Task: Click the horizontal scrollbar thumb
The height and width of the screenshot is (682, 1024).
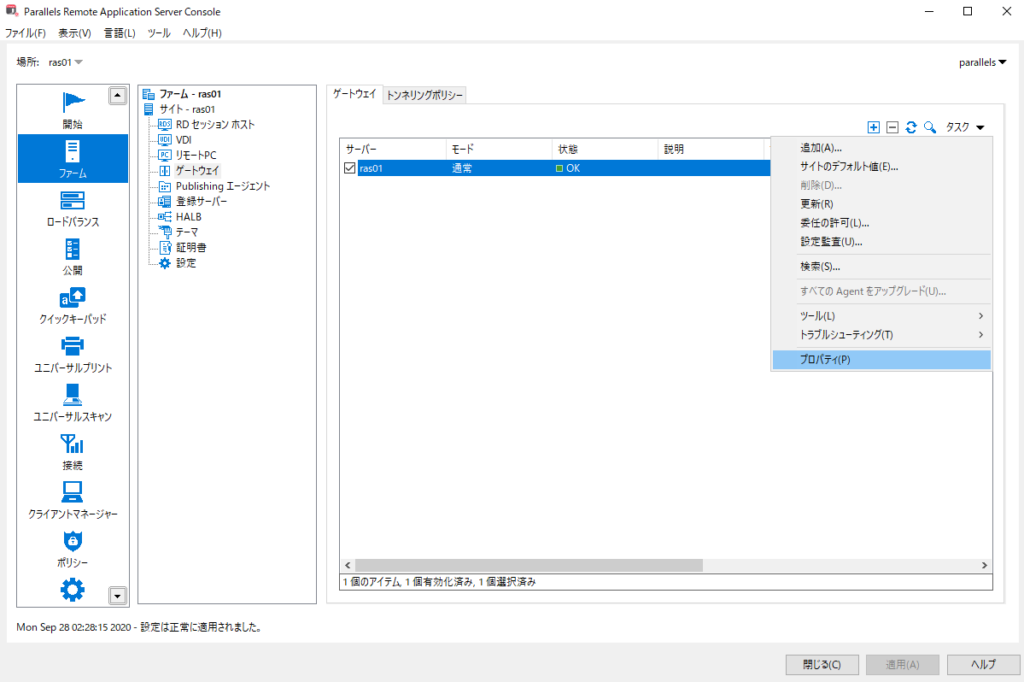Action: [x=528, y=566]
